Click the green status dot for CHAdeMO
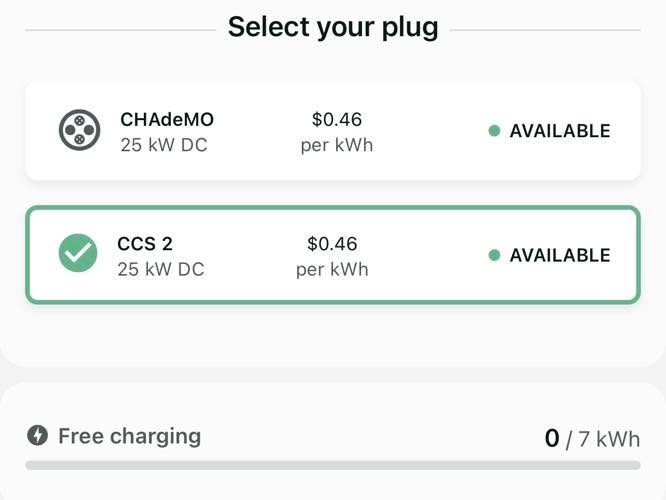 [494, 130]
